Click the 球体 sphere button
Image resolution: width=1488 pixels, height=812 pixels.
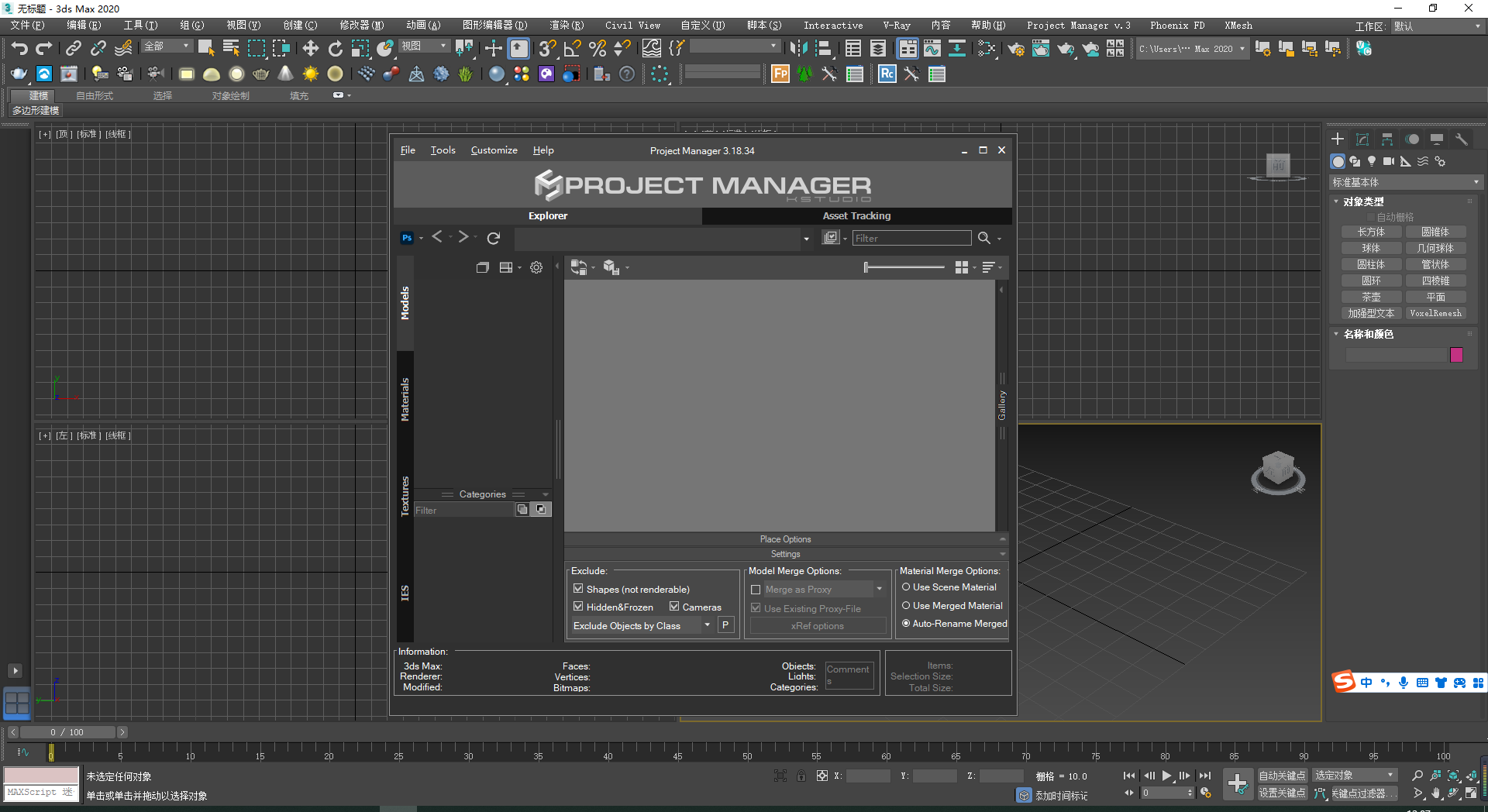pyautogui.click(x=1371, y=248)
